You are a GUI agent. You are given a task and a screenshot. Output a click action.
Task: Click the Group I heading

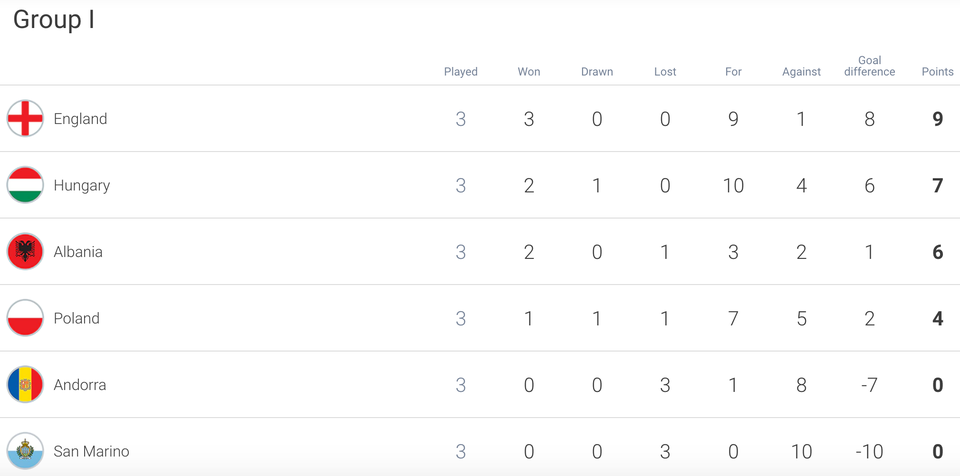point(54,20)
